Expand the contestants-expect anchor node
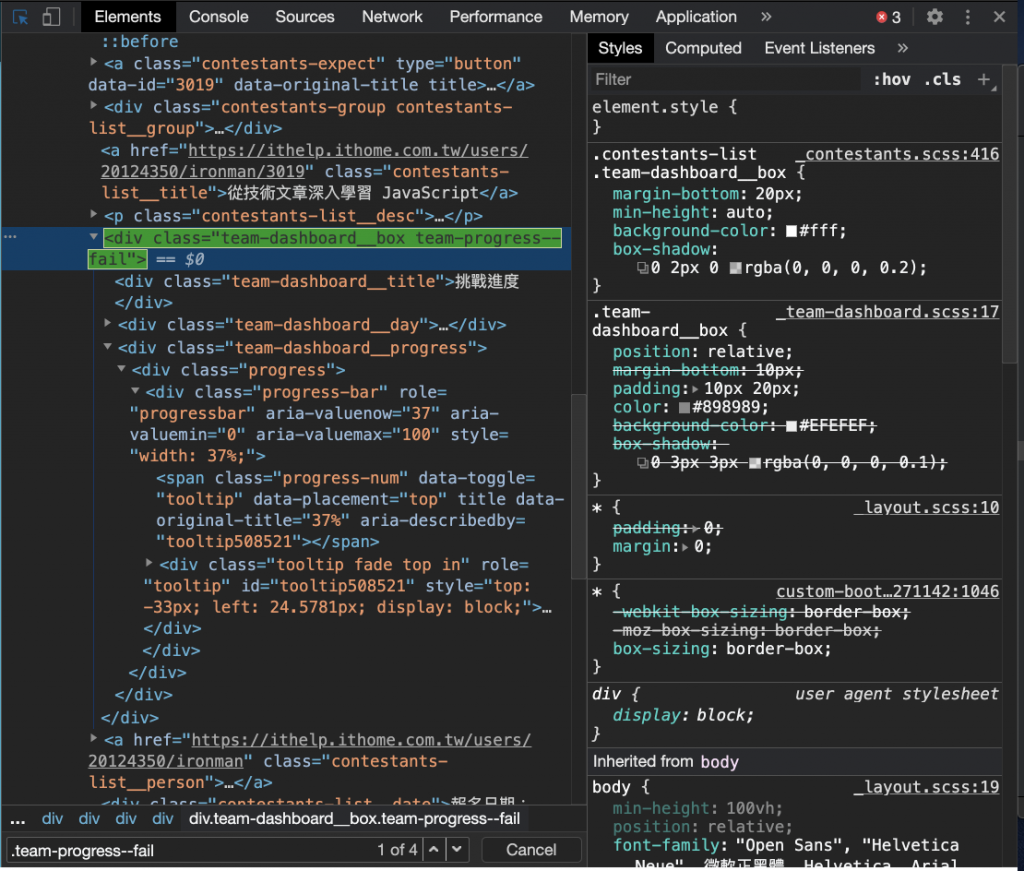Viewport: 1024px width, 871px height. [93, 63]
